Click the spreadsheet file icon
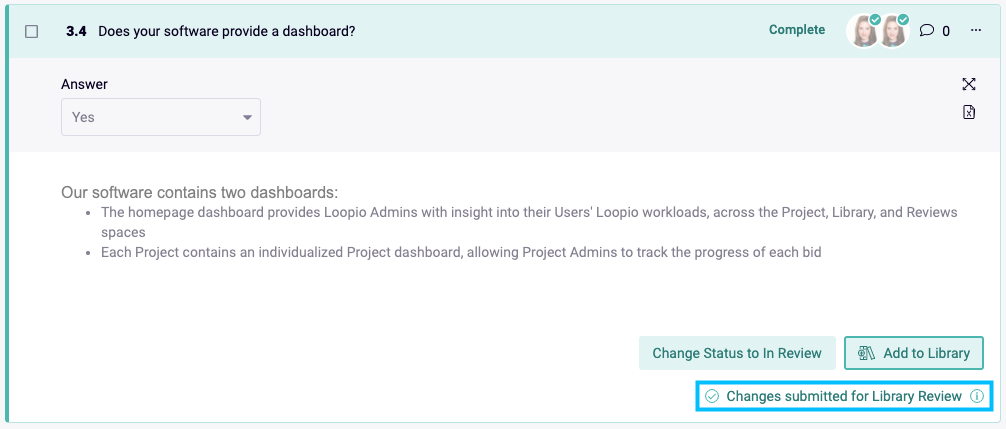This screenshot has width=1006, height=429. coord(969,112)
